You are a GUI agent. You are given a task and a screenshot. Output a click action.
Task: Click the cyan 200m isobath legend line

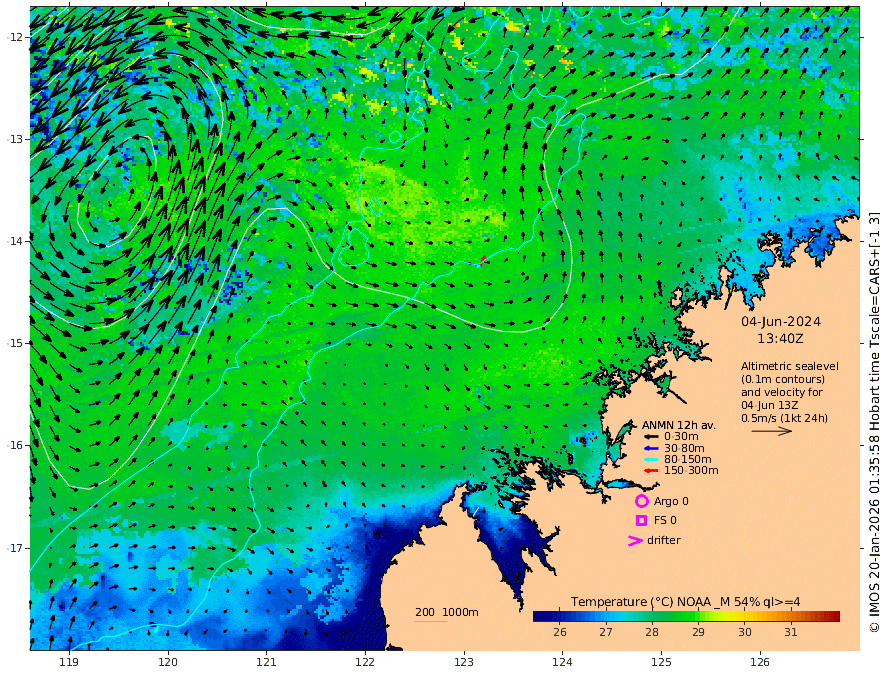tap(430, 621)
